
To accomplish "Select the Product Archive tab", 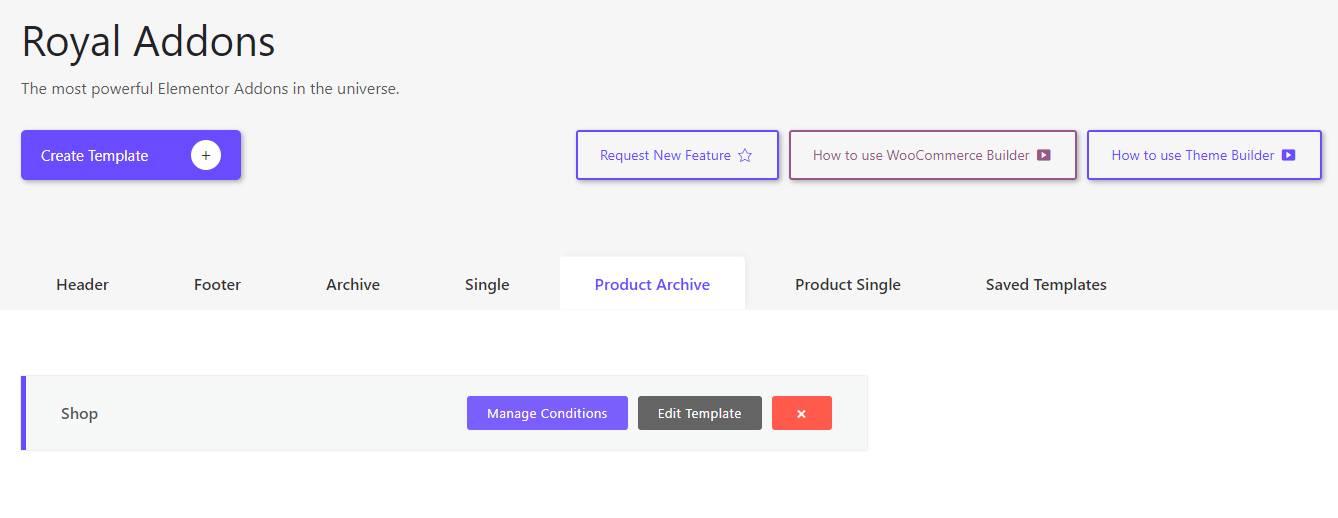I will [x=652, y=284].
